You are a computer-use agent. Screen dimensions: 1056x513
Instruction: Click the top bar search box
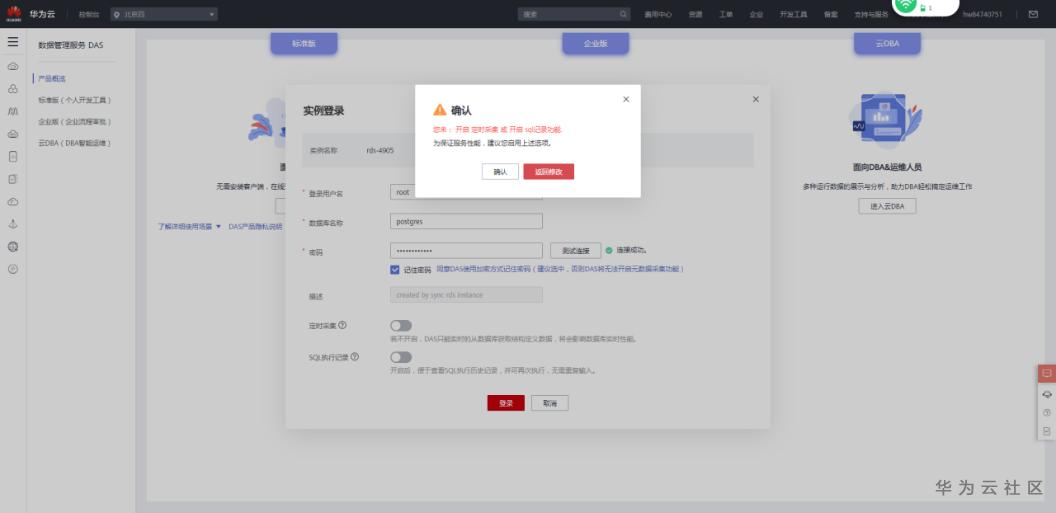[574, 14]
